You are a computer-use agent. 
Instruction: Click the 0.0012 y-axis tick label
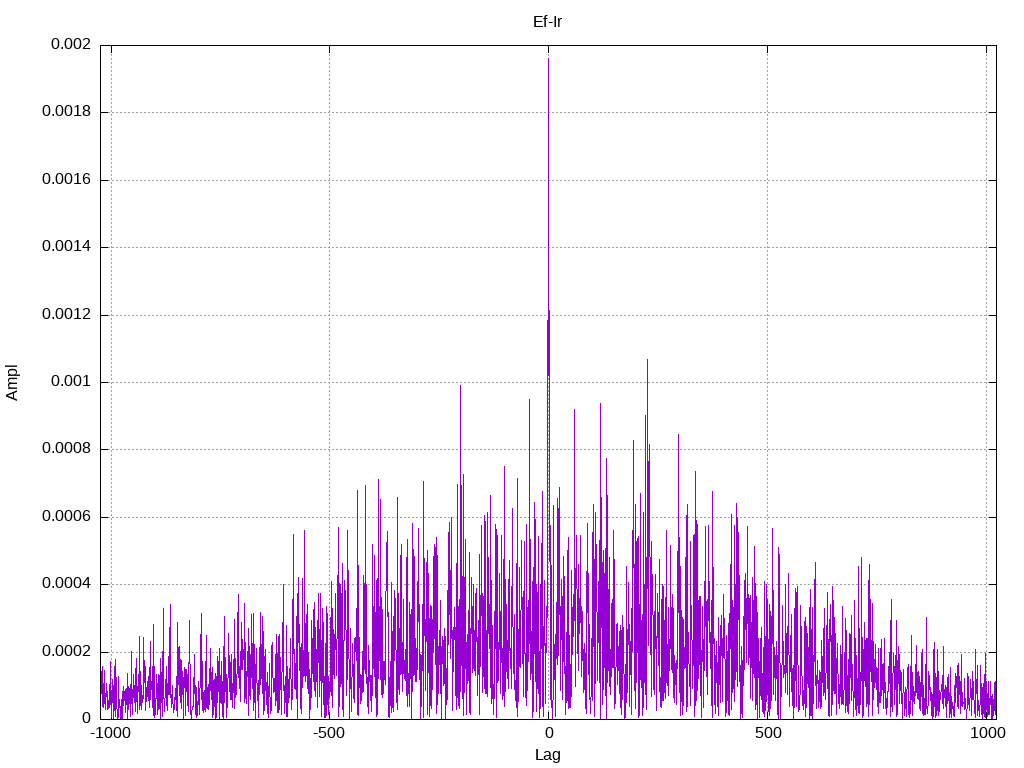66,315
